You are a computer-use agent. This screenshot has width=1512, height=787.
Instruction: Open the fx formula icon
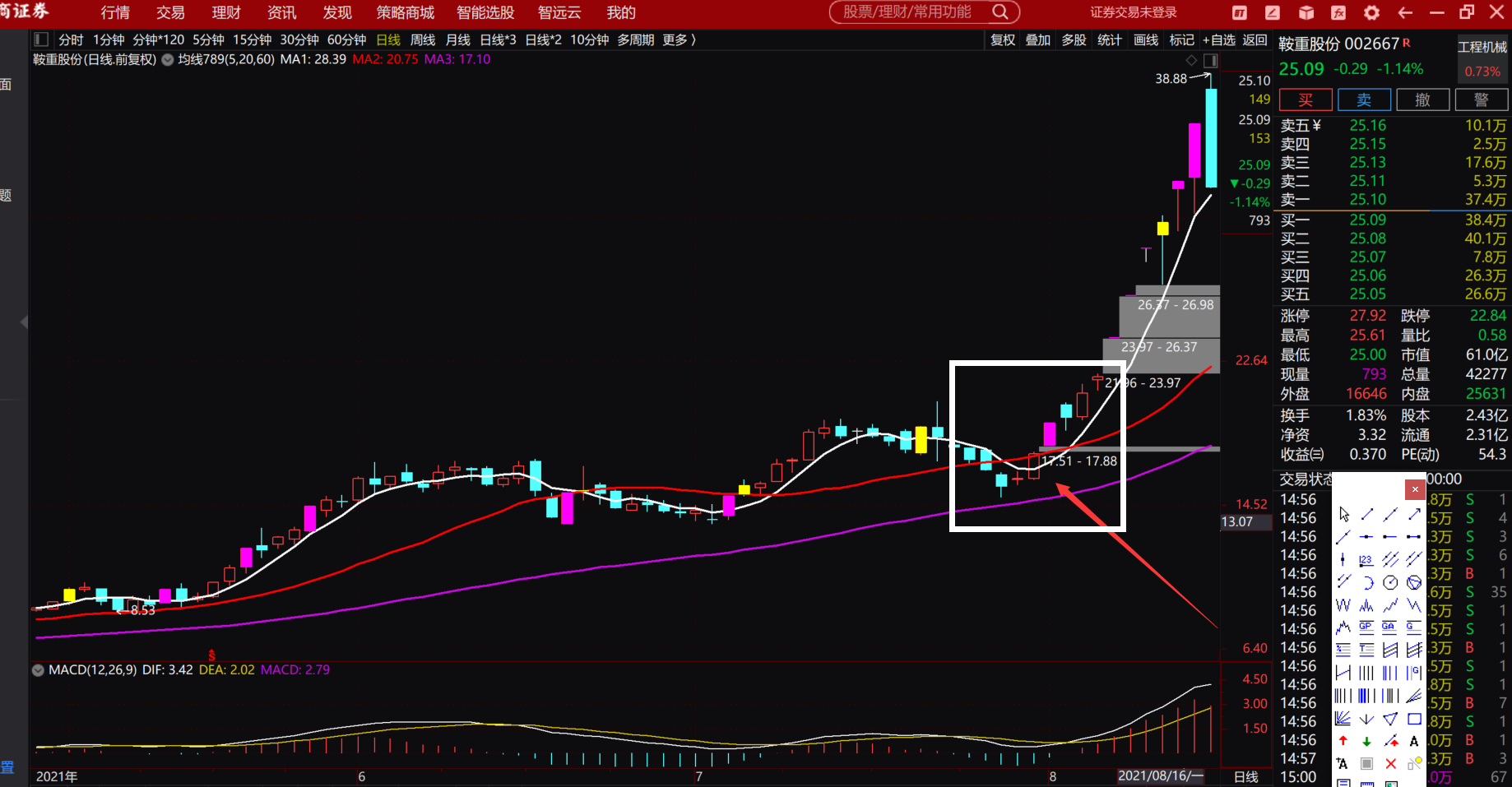coord(1338,12)
